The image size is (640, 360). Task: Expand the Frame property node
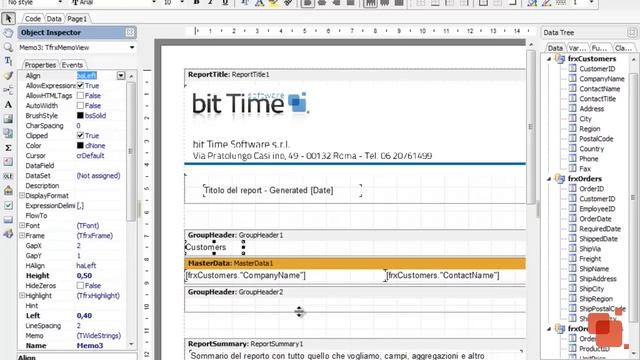tap(22, 236)
